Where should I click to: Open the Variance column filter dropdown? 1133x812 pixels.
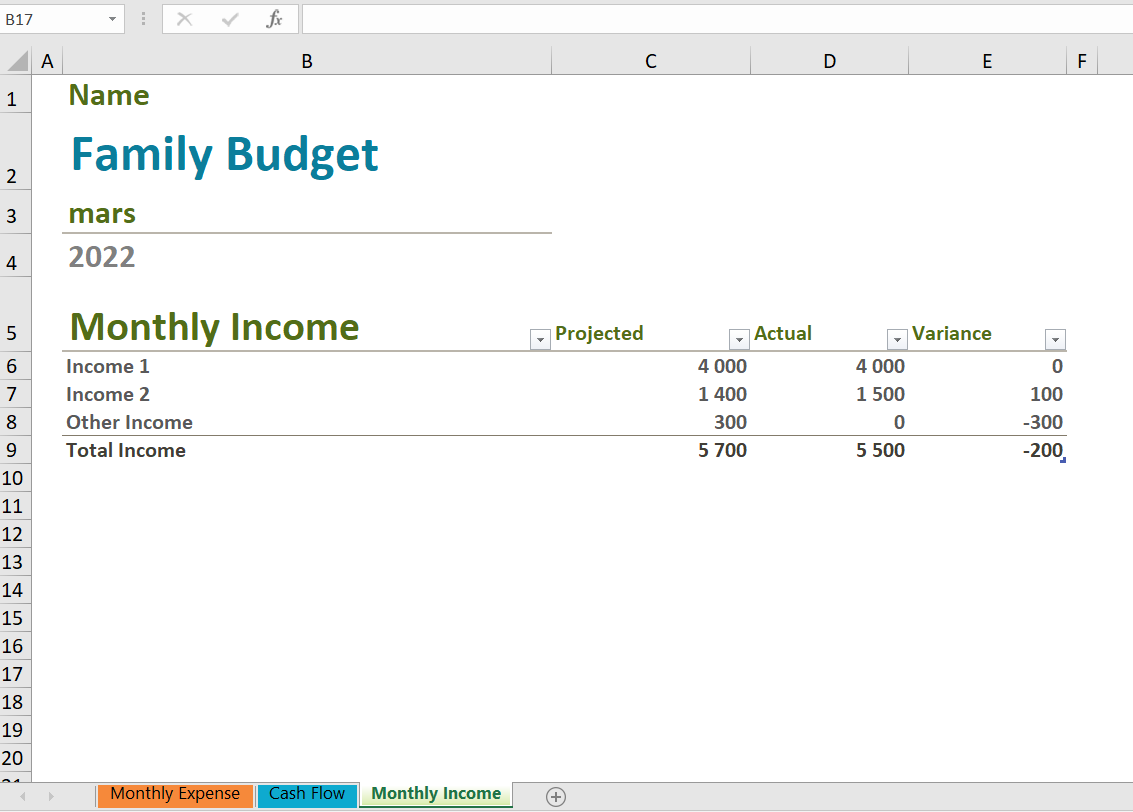1055,339
